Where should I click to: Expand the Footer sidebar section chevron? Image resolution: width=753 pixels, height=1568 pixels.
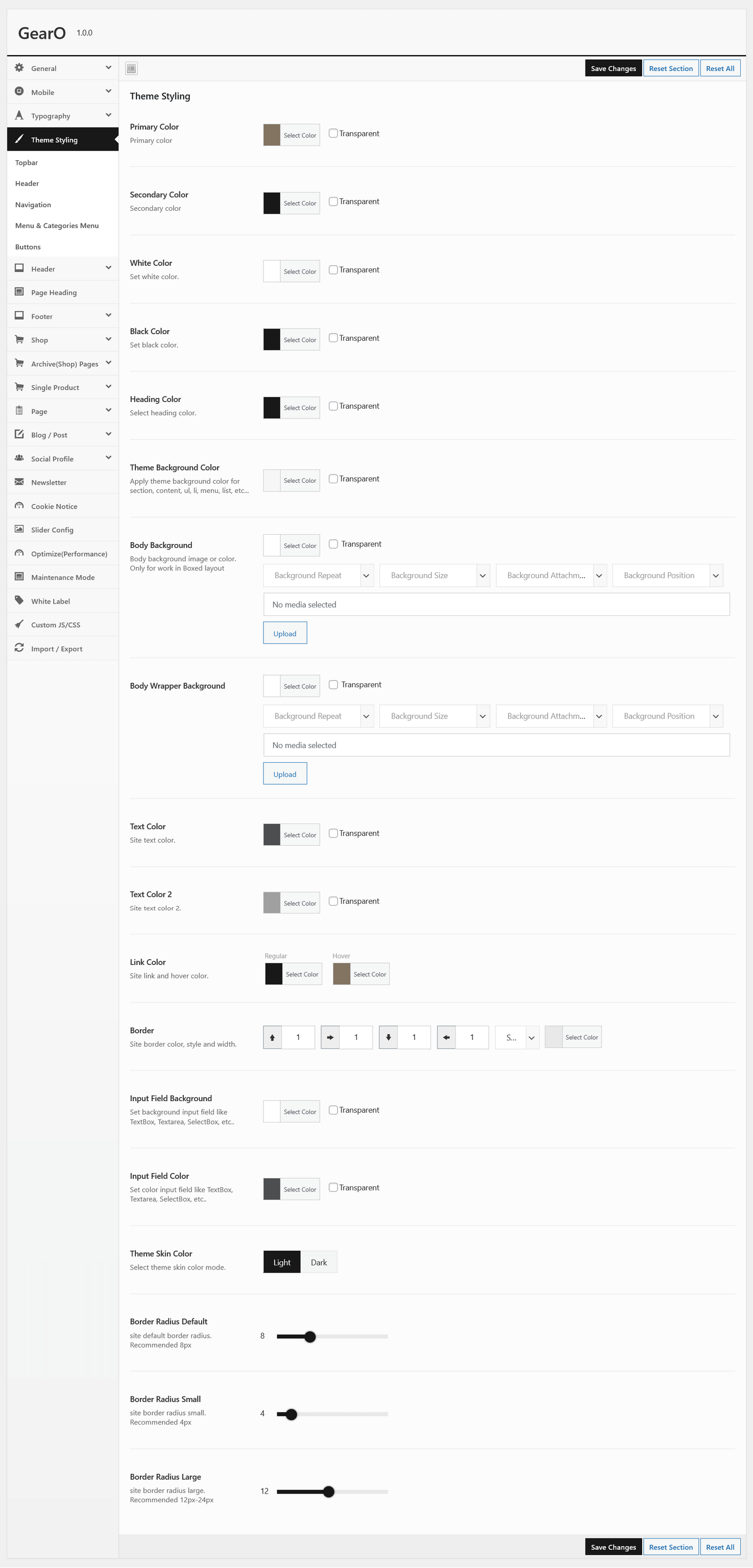108,315
